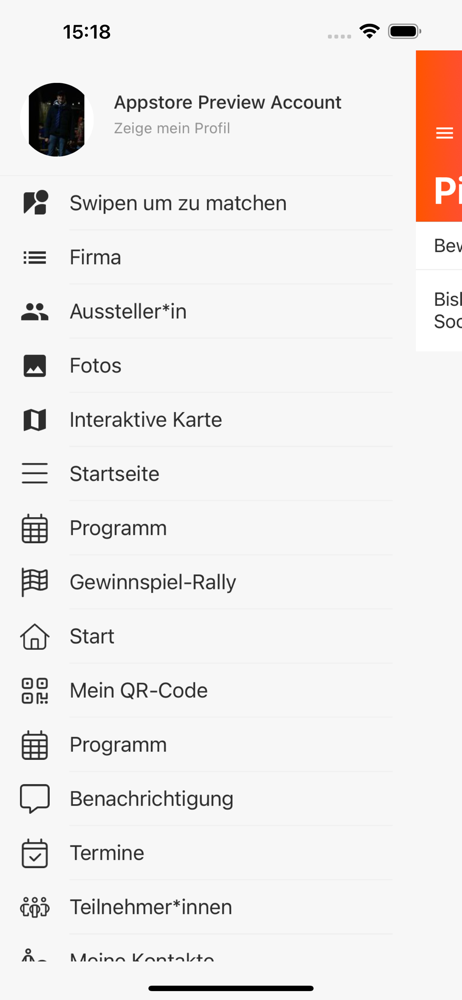Open the Mein QR-Code icon
462x1000 pixels.
pyautogui.click(x=35, y=691)
